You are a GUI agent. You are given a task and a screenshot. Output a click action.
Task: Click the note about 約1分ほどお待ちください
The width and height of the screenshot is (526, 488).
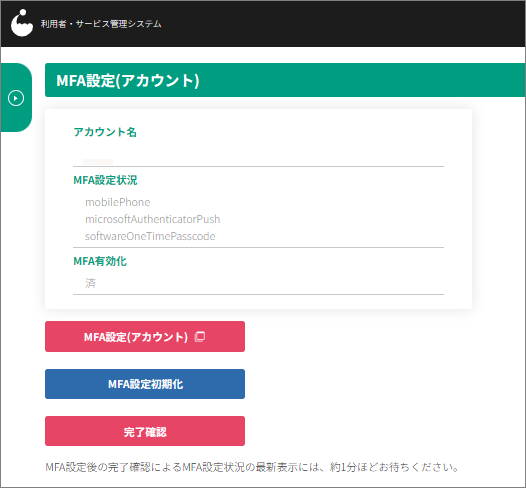[252, 467]
